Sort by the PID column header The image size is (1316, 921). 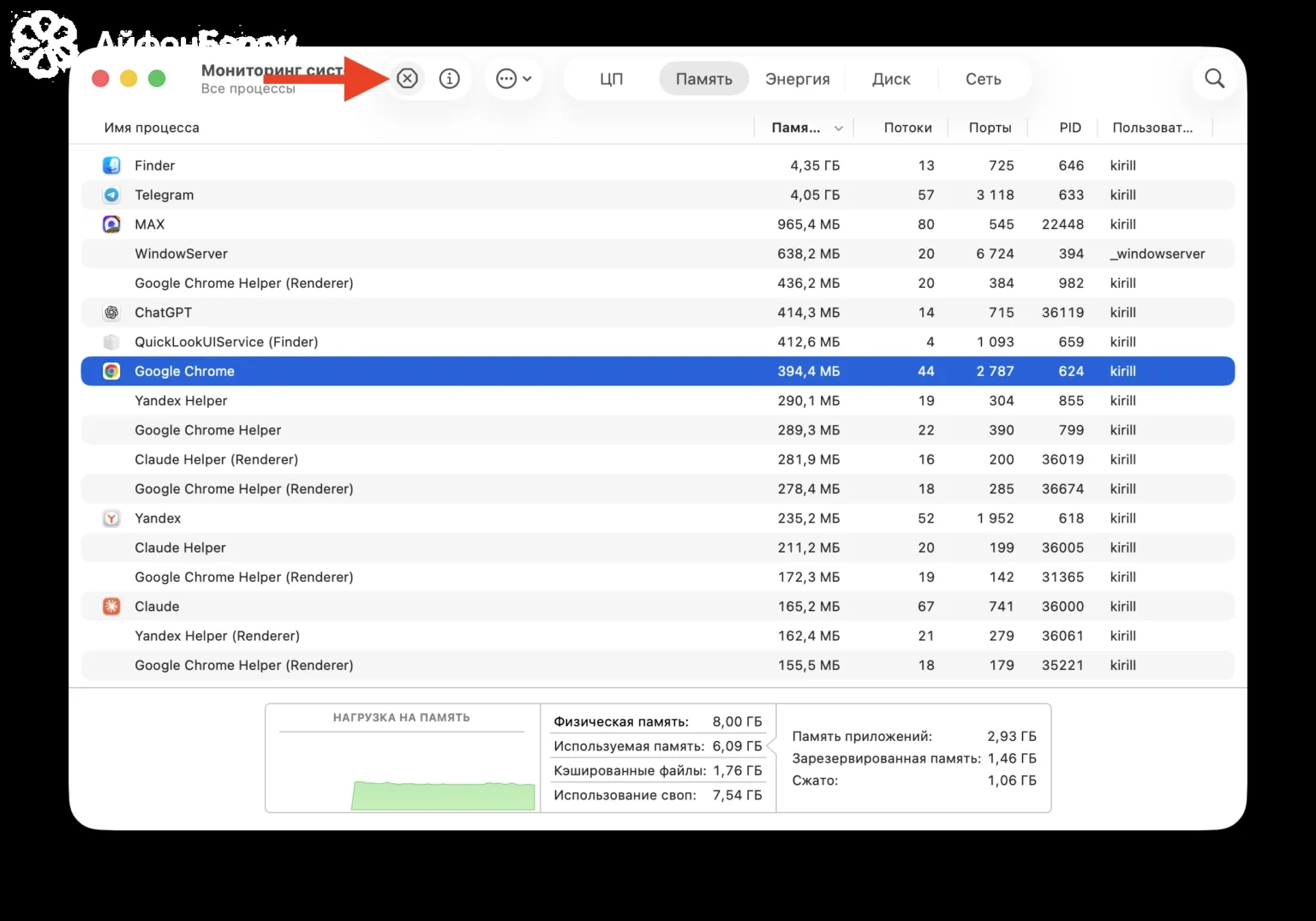(1070, 128)
